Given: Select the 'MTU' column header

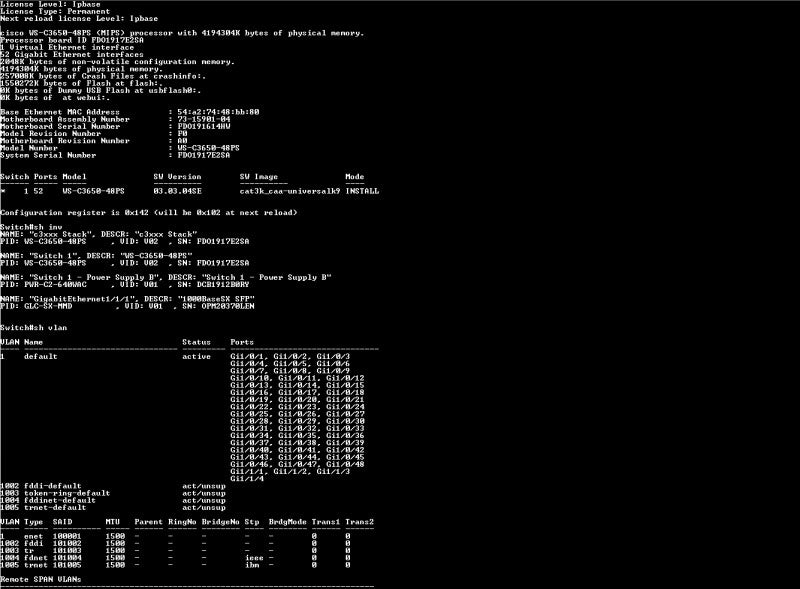Looking at the screenshot, I should (113, 522).
